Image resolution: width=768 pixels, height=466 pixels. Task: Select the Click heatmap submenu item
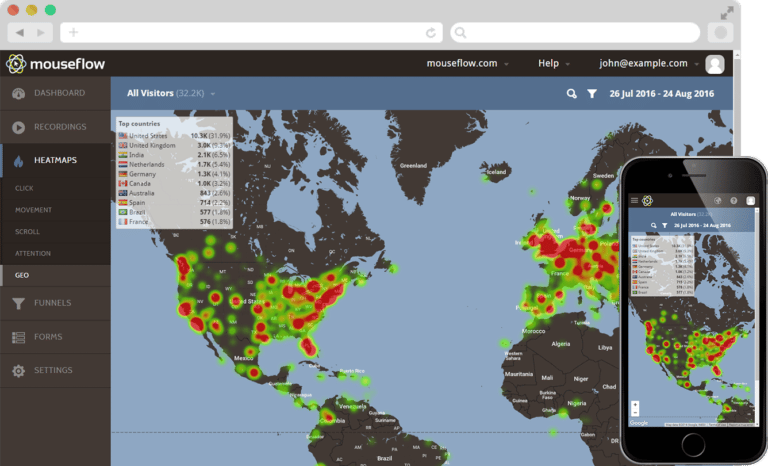[x=27, y=188]
